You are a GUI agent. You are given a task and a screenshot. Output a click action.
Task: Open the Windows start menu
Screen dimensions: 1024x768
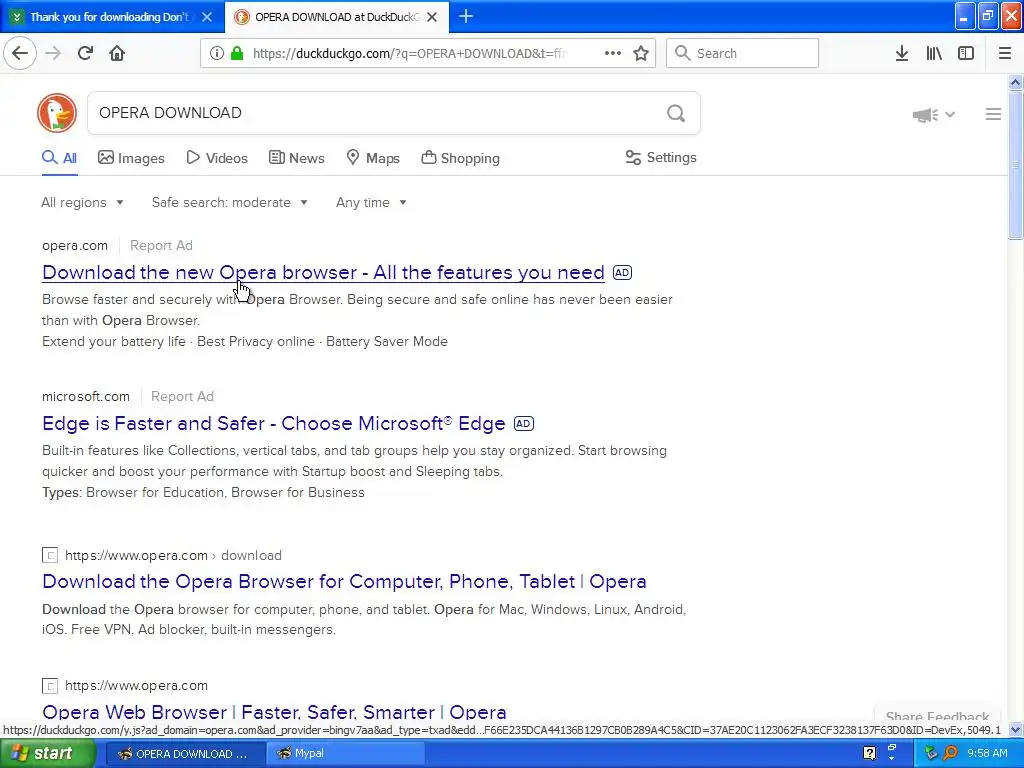(x=46, y=753)
